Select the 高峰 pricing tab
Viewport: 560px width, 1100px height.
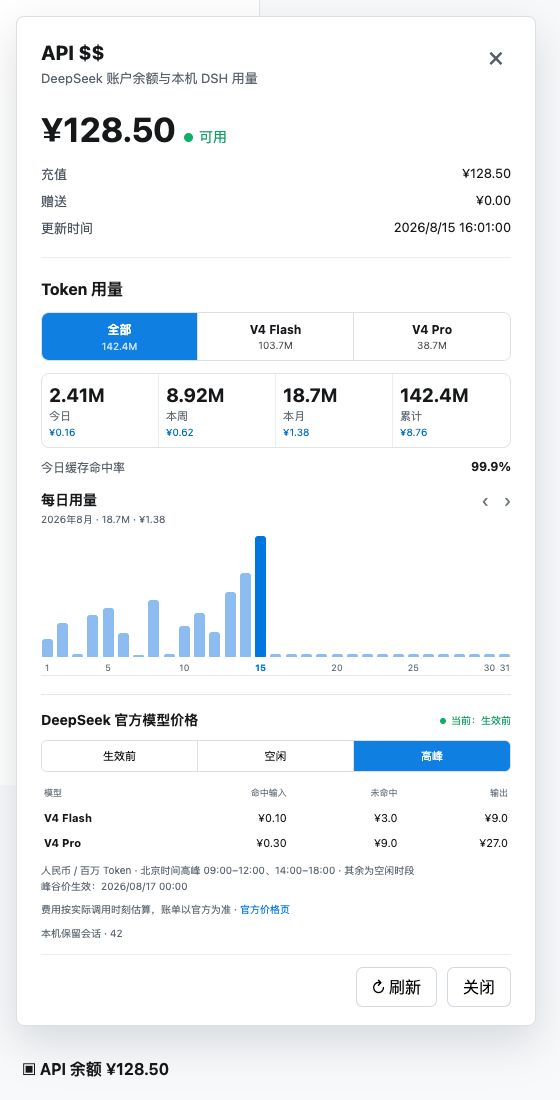[x=432, y=756]
